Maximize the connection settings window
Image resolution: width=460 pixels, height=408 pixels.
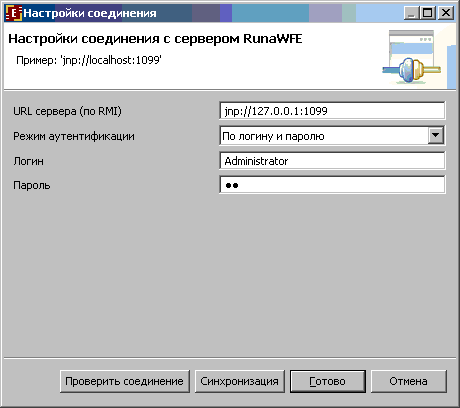click(428, 13)
